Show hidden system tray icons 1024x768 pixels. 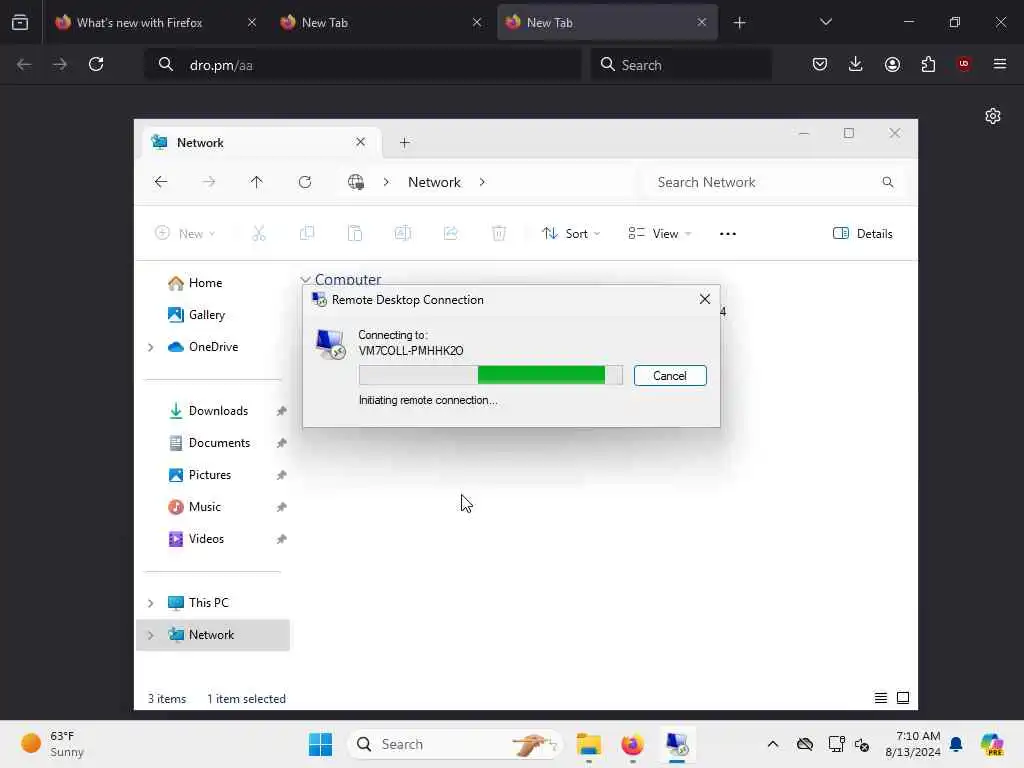tap(773, 744)
